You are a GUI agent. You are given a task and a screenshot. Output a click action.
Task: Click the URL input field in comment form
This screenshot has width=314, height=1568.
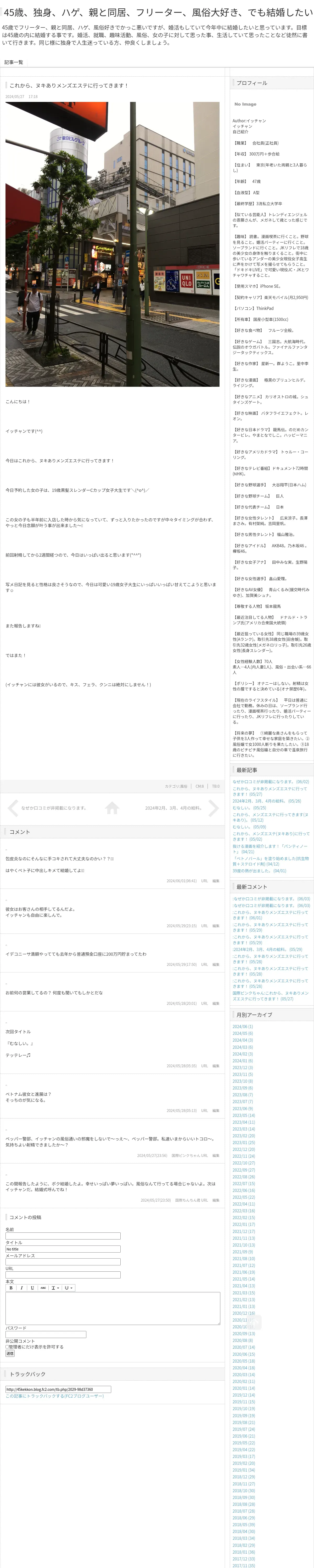(63, 1275)
